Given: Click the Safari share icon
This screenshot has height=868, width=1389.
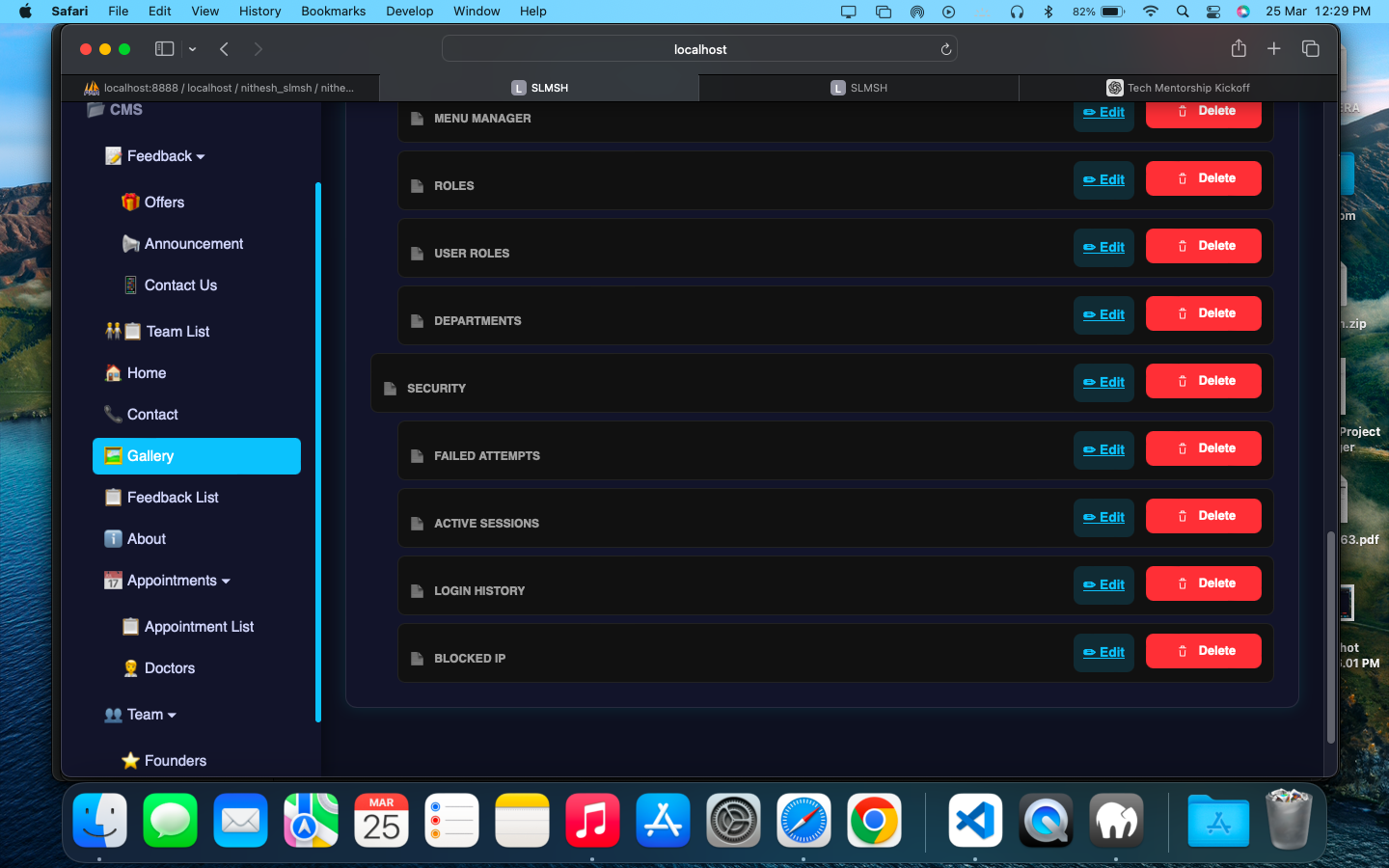Looking at the screenshot, I should click(x=1239, y=48).
